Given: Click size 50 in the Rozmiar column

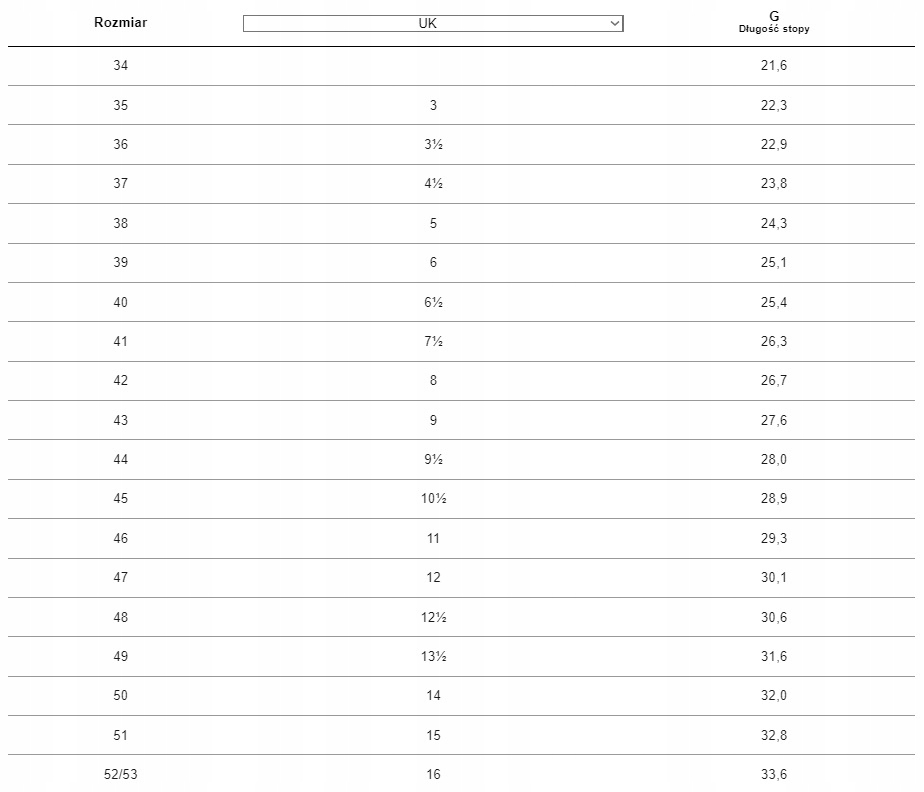Looking at the screenshot, I should tap(121, 696).
